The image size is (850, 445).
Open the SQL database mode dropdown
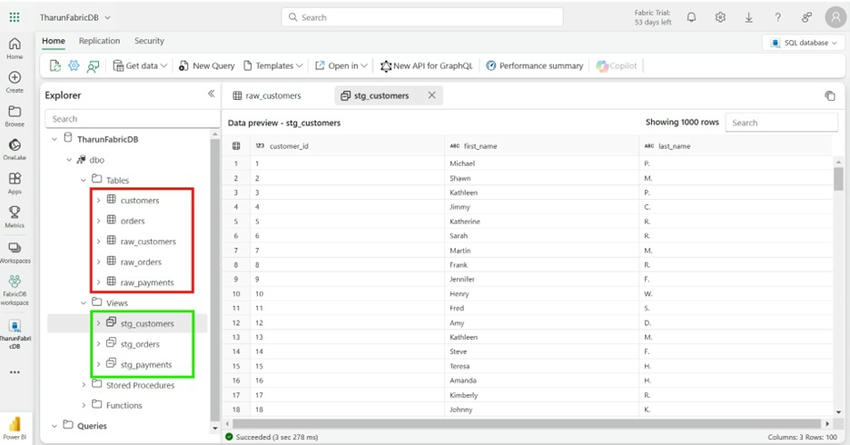coord(804,42)
